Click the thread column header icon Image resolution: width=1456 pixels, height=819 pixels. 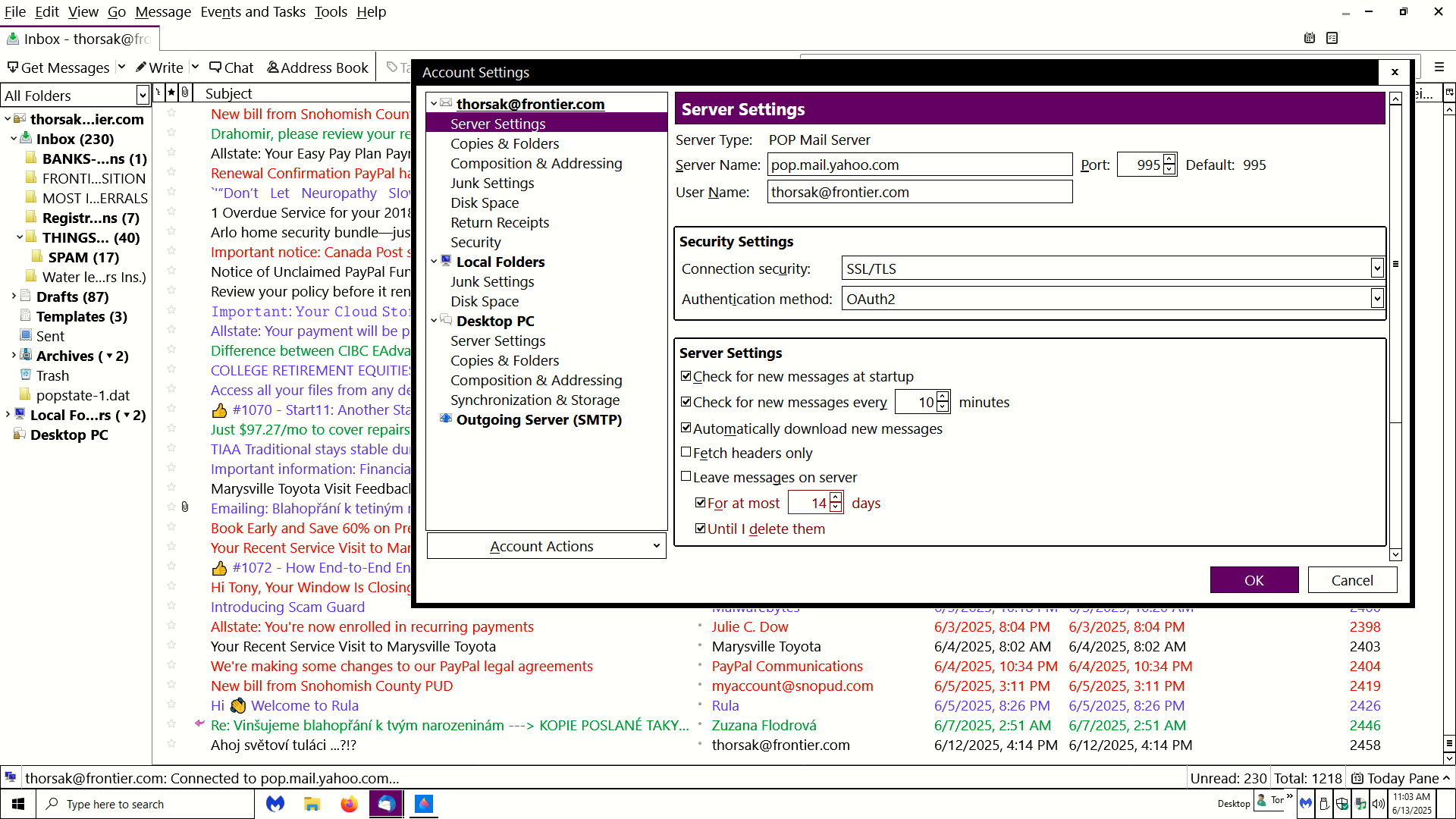158,93
